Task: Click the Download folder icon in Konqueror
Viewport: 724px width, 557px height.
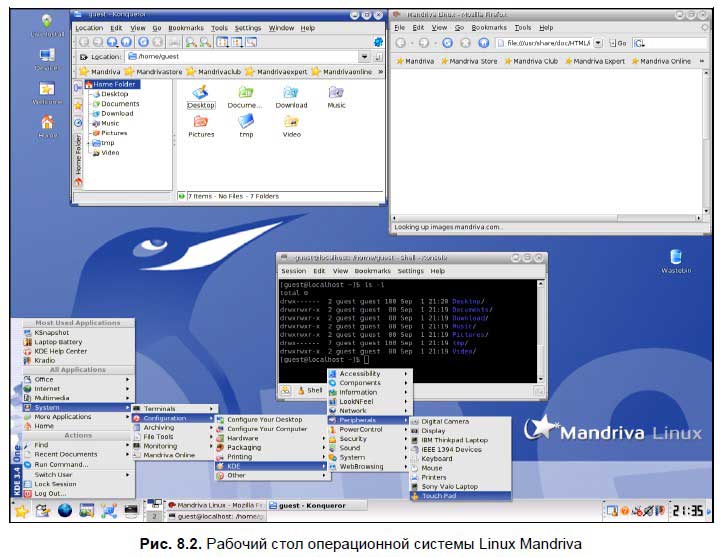Action: point(291,94)
